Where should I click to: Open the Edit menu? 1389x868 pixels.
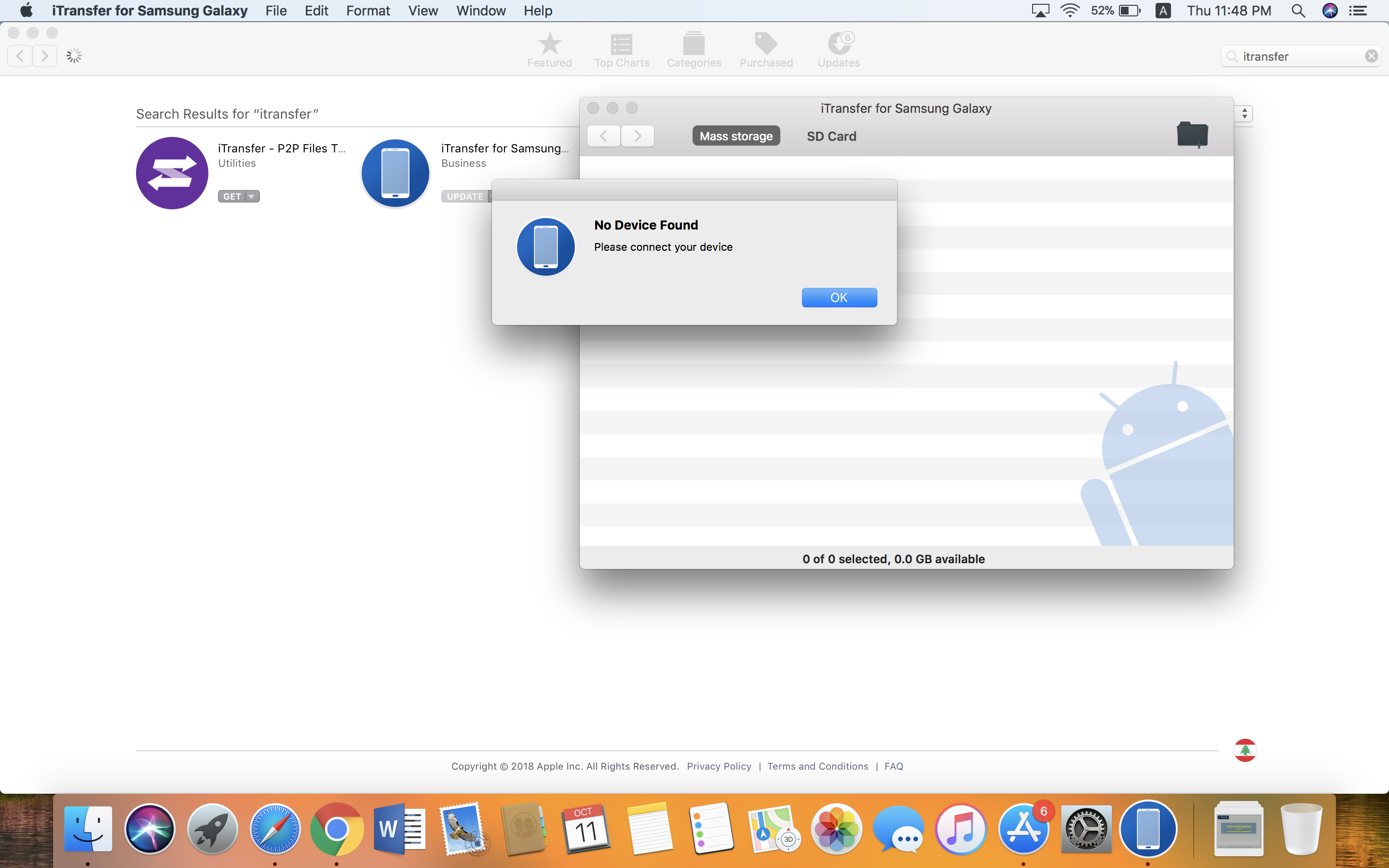[316, 10]
